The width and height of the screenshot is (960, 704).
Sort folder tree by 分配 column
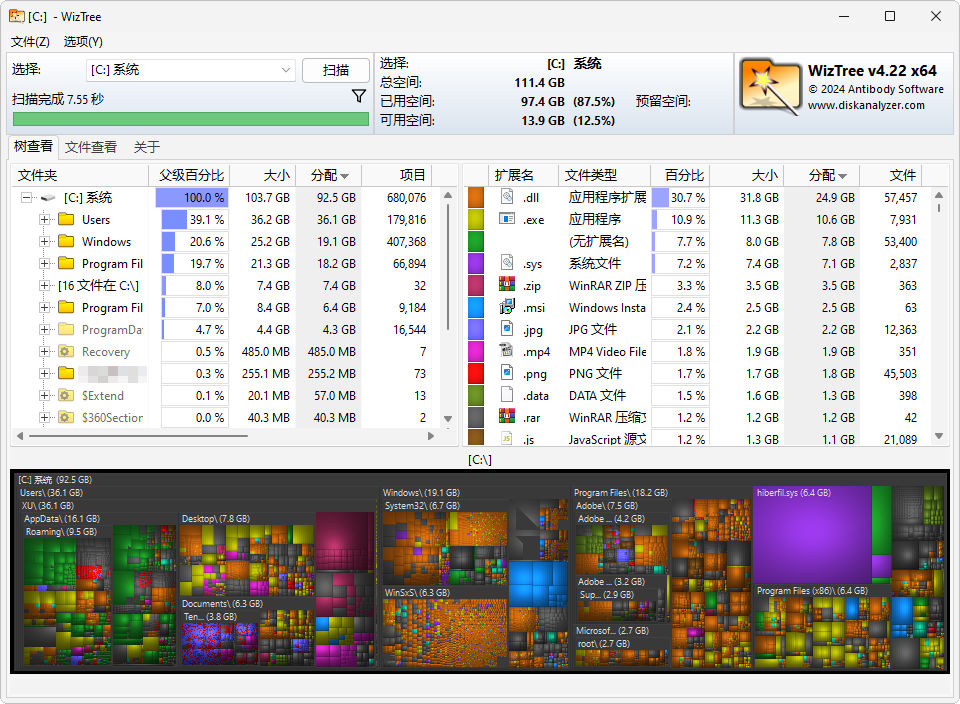pos(329,175)
